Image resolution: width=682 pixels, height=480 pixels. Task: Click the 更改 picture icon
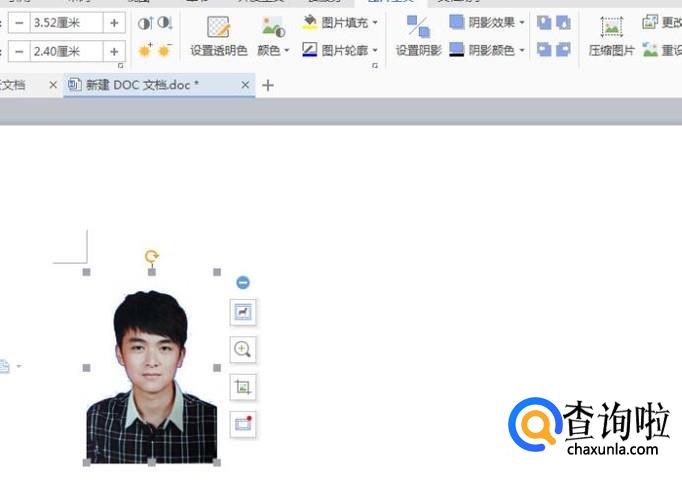(650, 22)
